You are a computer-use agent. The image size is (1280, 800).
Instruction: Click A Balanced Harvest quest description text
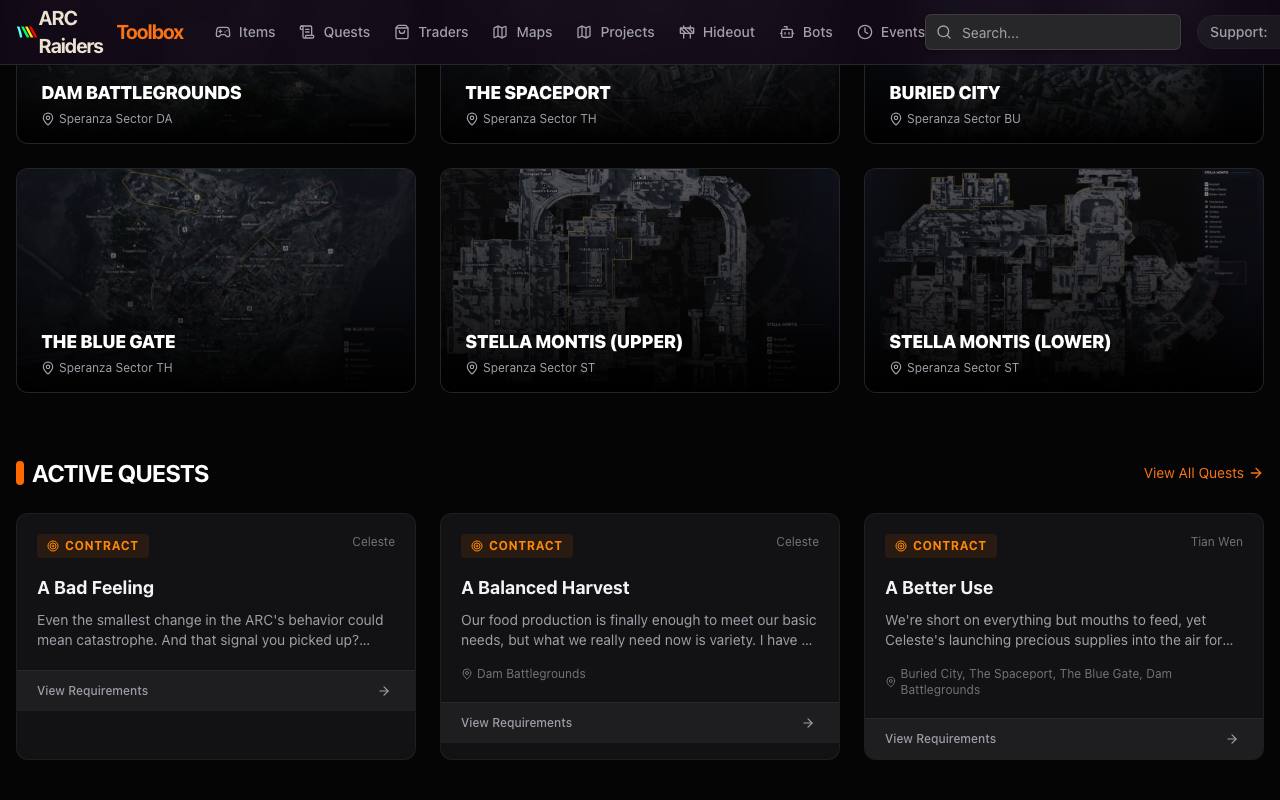point(640,630)
